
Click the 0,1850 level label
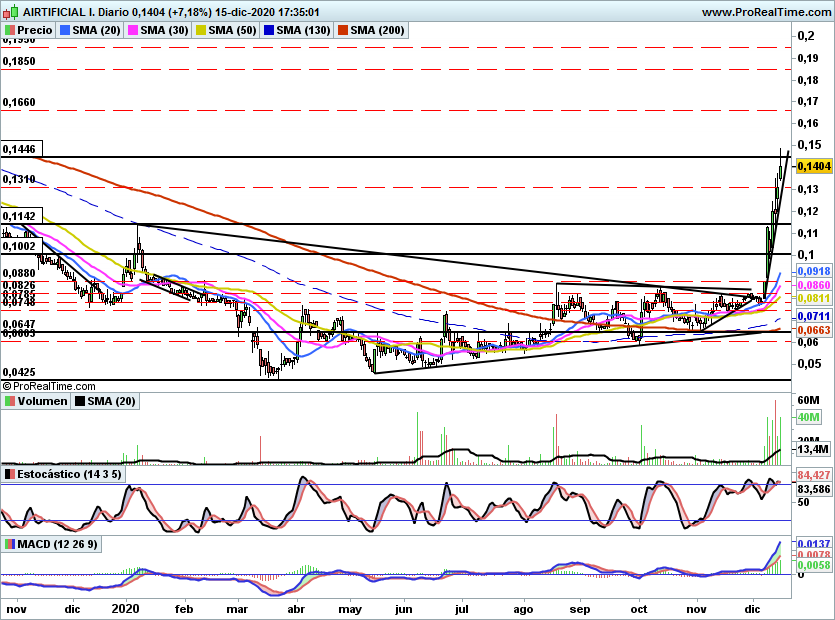point(19,61)
